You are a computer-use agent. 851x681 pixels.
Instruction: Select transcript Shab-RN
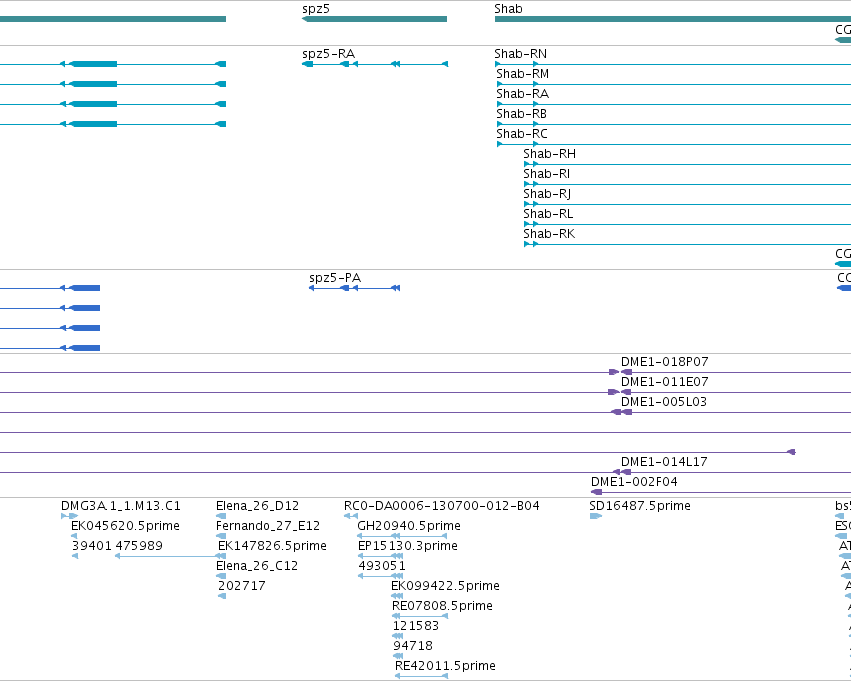(x=520, y=54)
